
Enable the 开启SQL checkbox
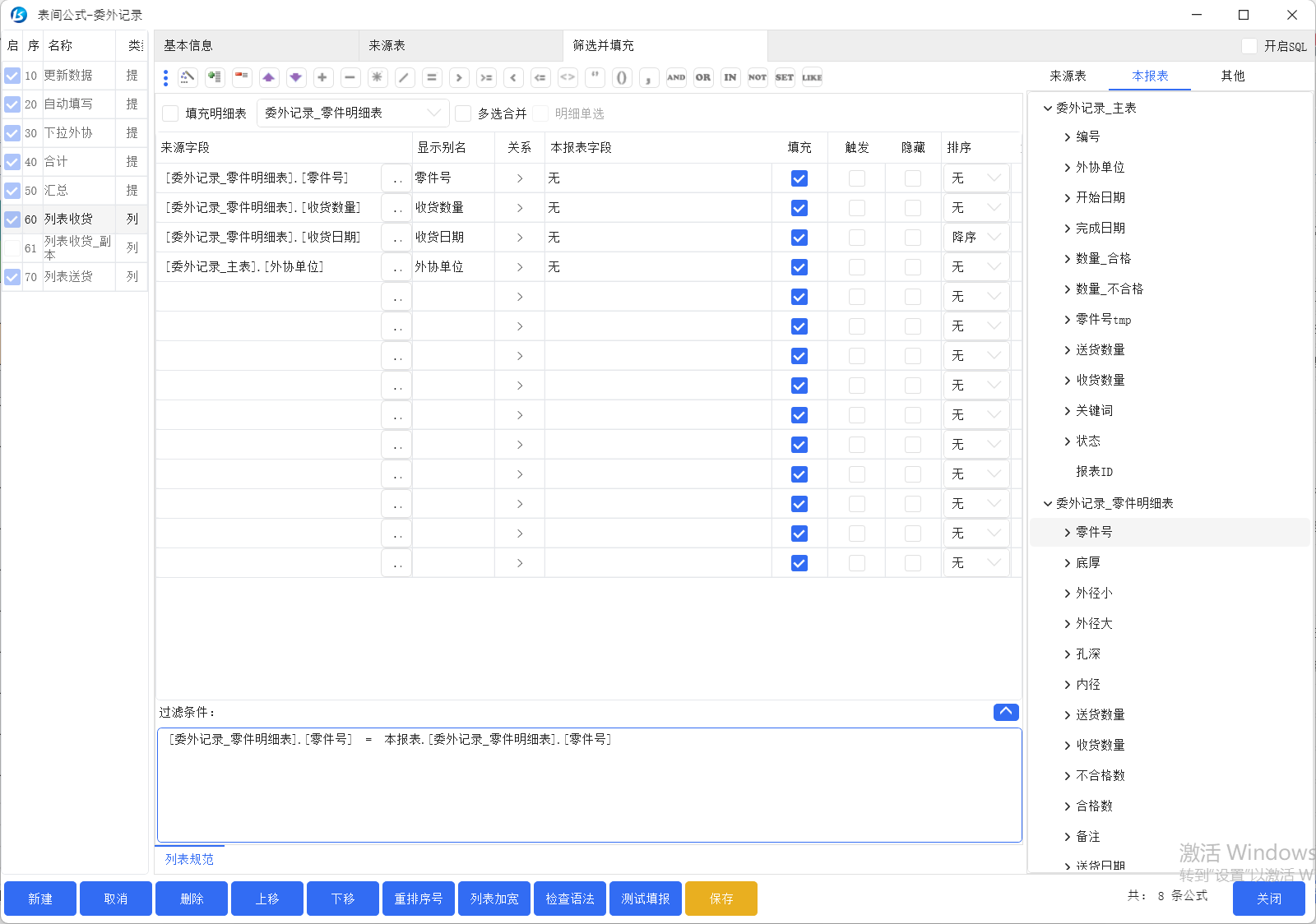[x=1249, y=46]
